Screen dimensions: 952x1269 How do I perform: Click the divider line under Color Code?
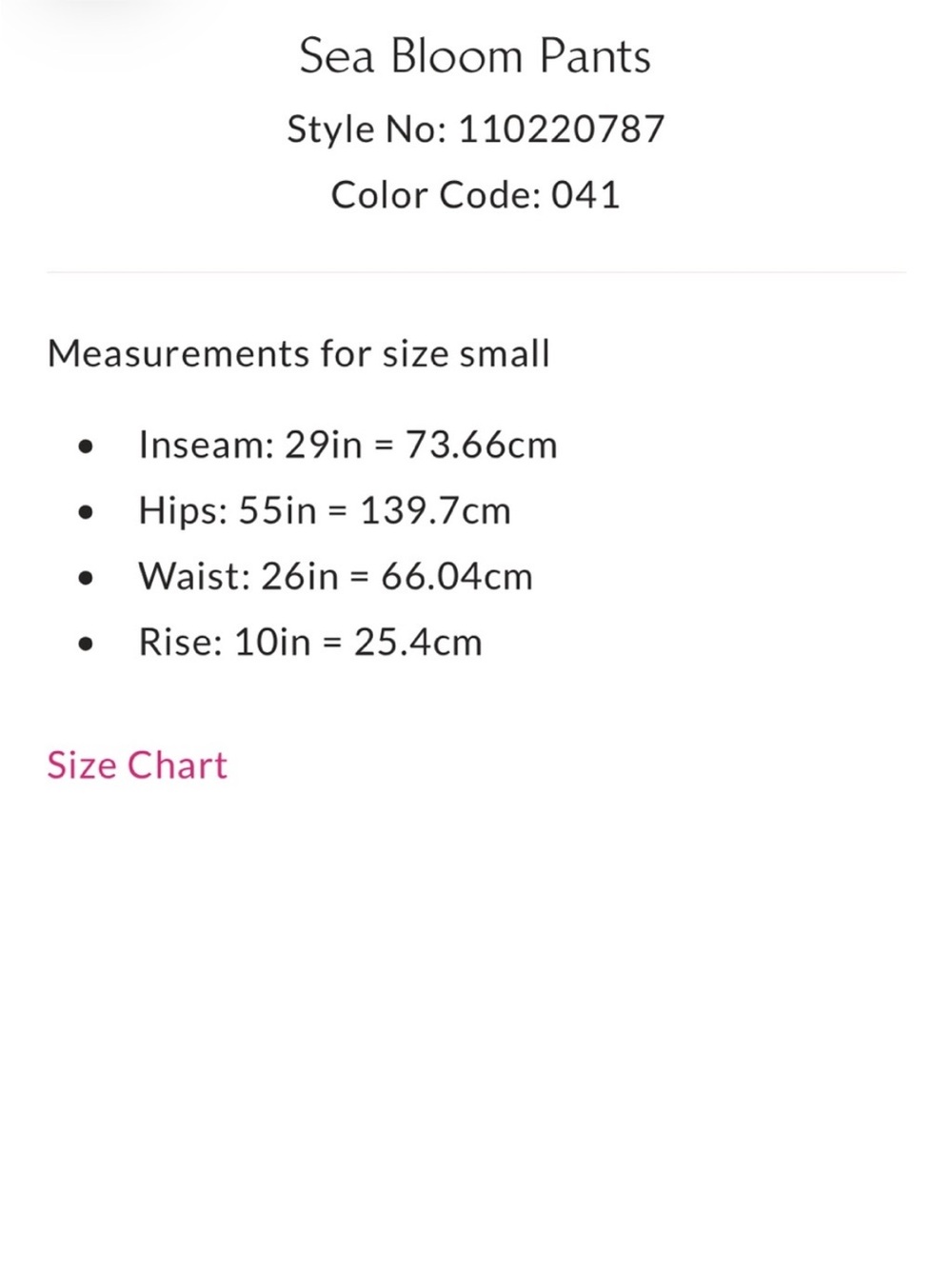click(x=476, y=272)
